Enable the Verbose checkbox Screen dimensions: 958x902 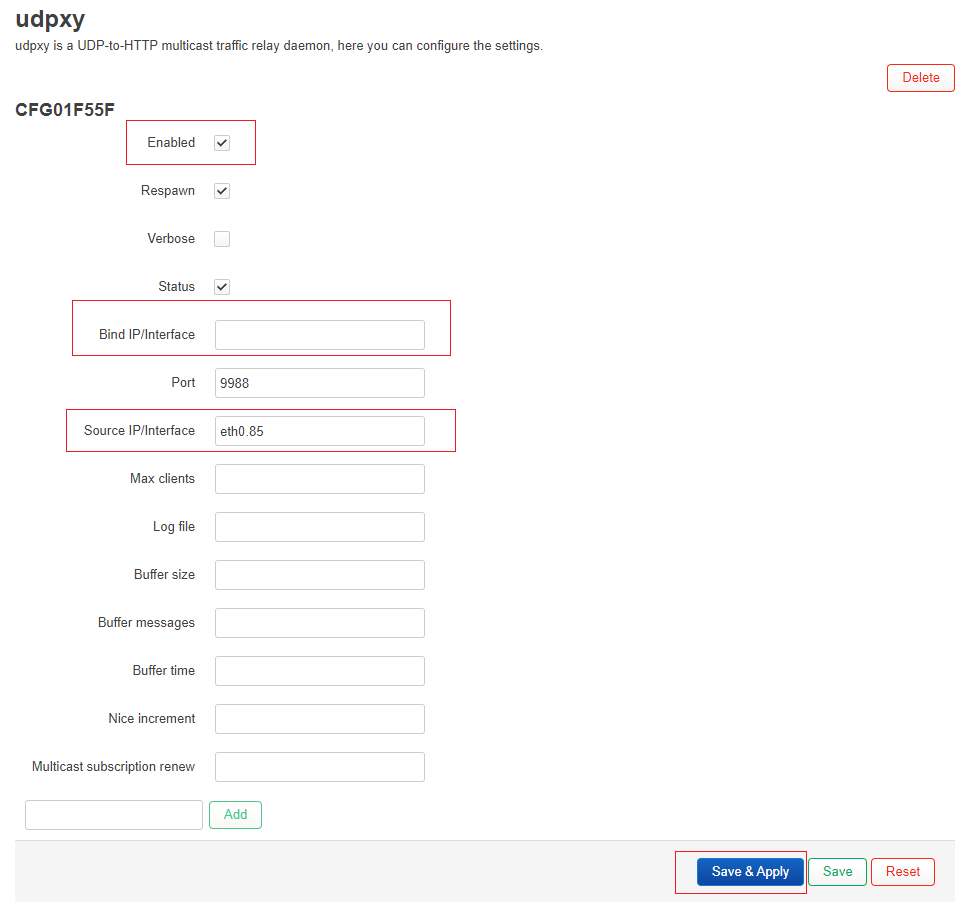pyautogui.click(x=222, y=239)
